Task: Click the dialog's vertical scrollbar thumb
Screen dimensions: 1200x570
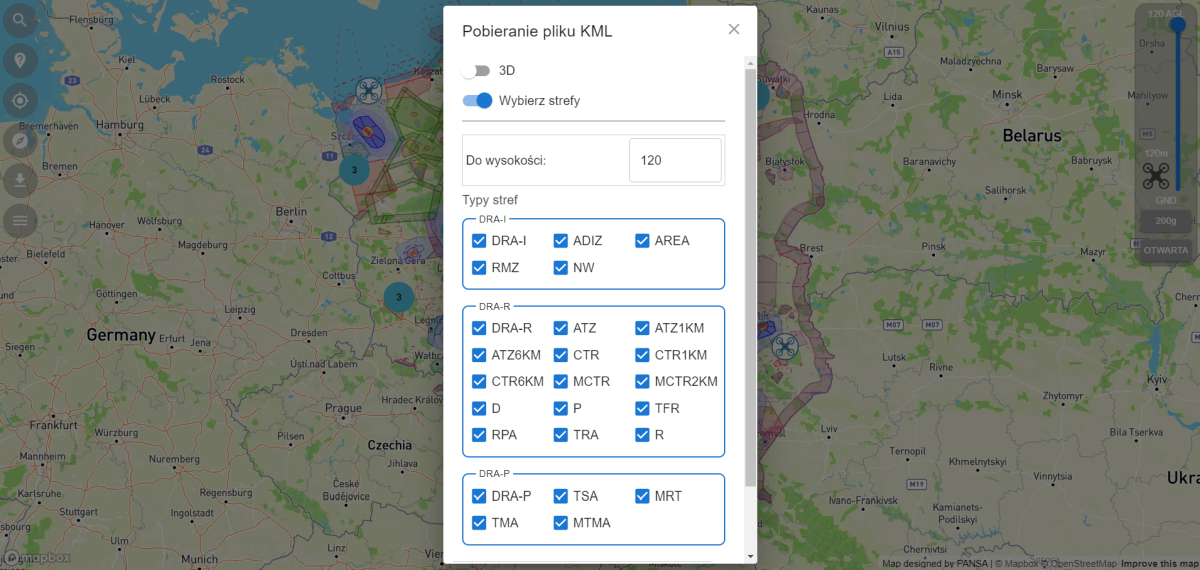Action: (x=751, y=277)
